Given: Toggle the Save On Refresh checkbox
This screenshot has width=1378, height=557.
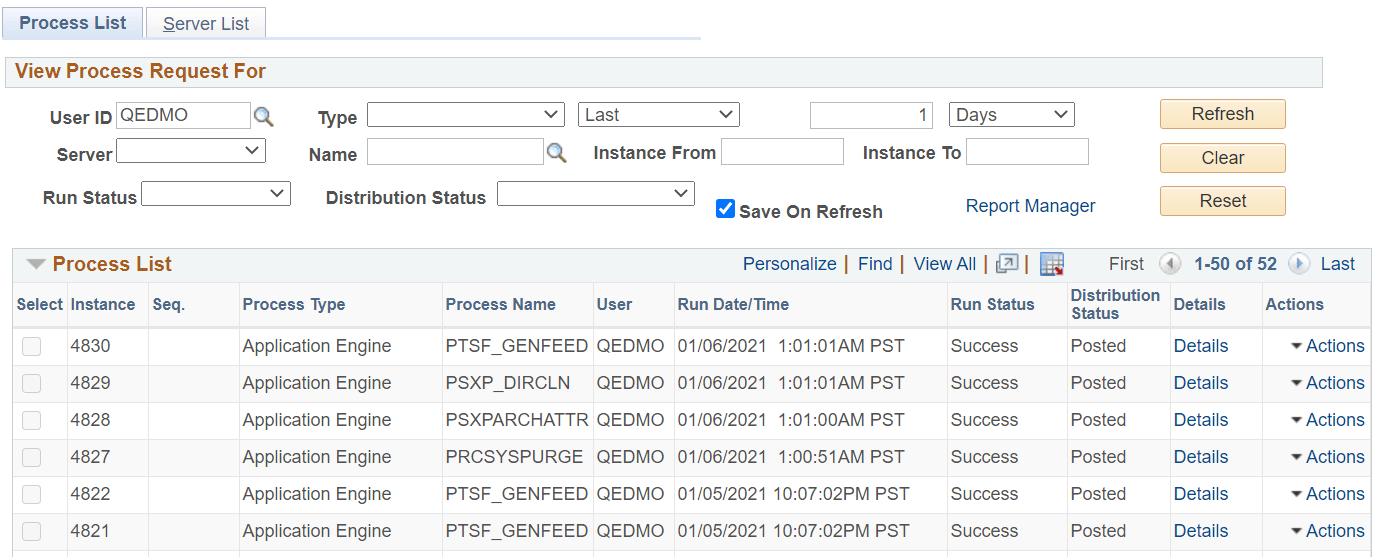Looking at the screenshot, I should pyautogui.click(x=726, y=209).
